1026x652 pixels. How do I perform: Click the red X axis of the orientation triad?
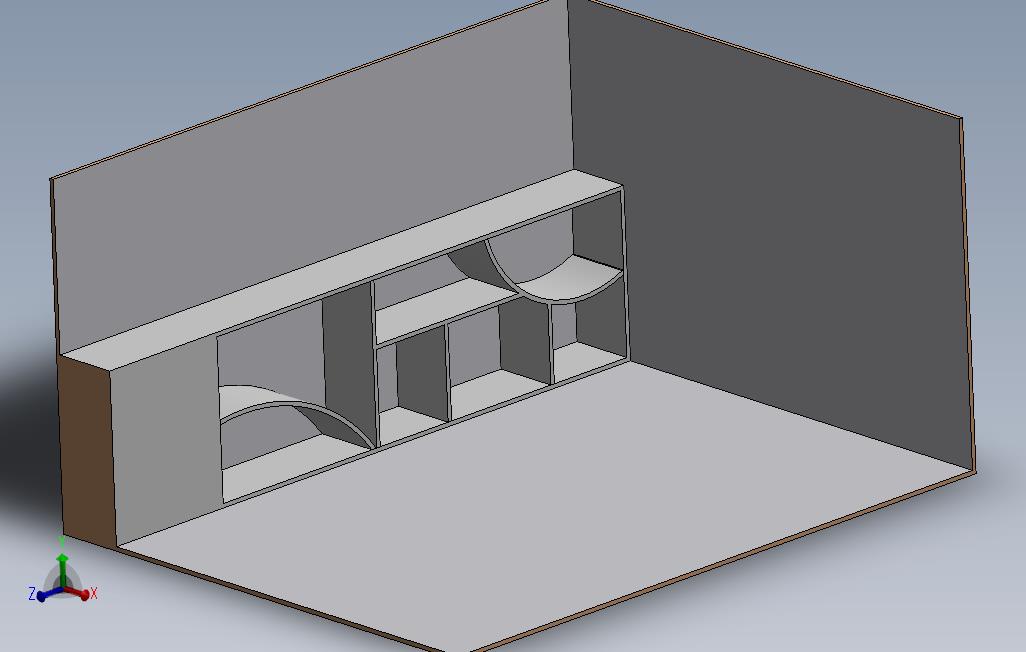pos(79,594)
